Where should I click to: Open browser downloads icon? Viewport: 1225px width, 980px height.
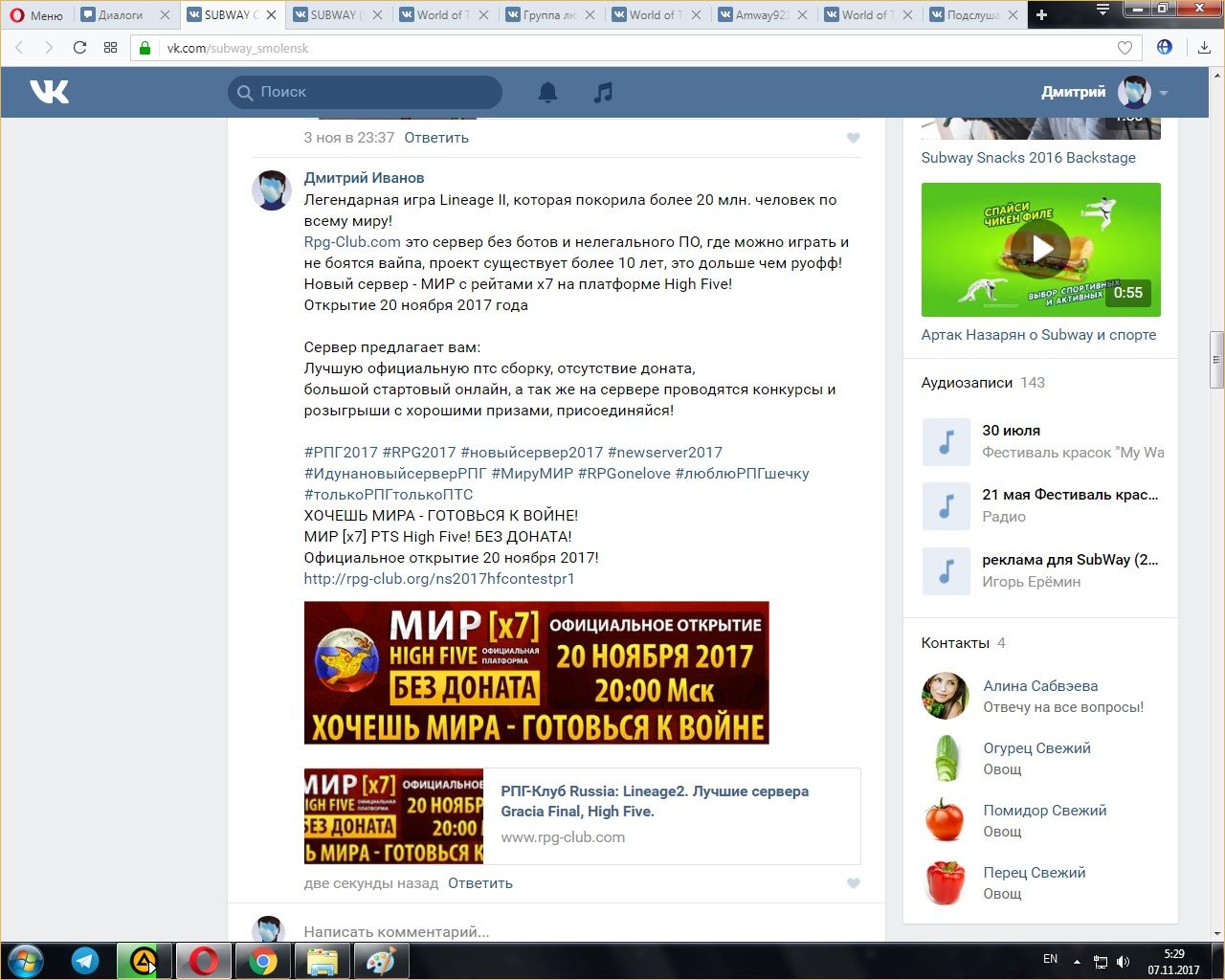1204,47
